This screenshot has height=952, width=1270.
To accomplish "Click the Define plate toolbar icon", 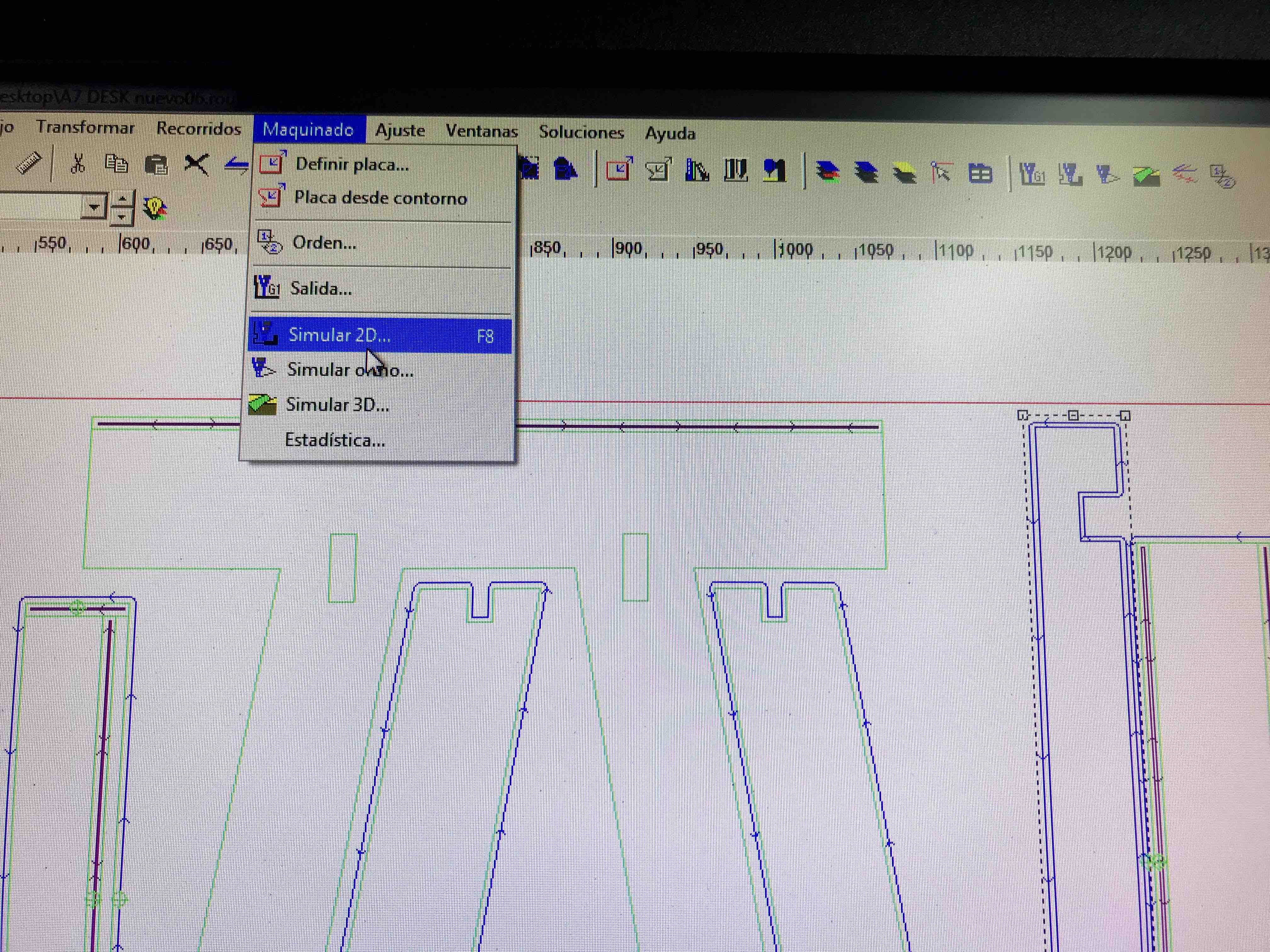I will pyautogui.click(x=619, y=170).
